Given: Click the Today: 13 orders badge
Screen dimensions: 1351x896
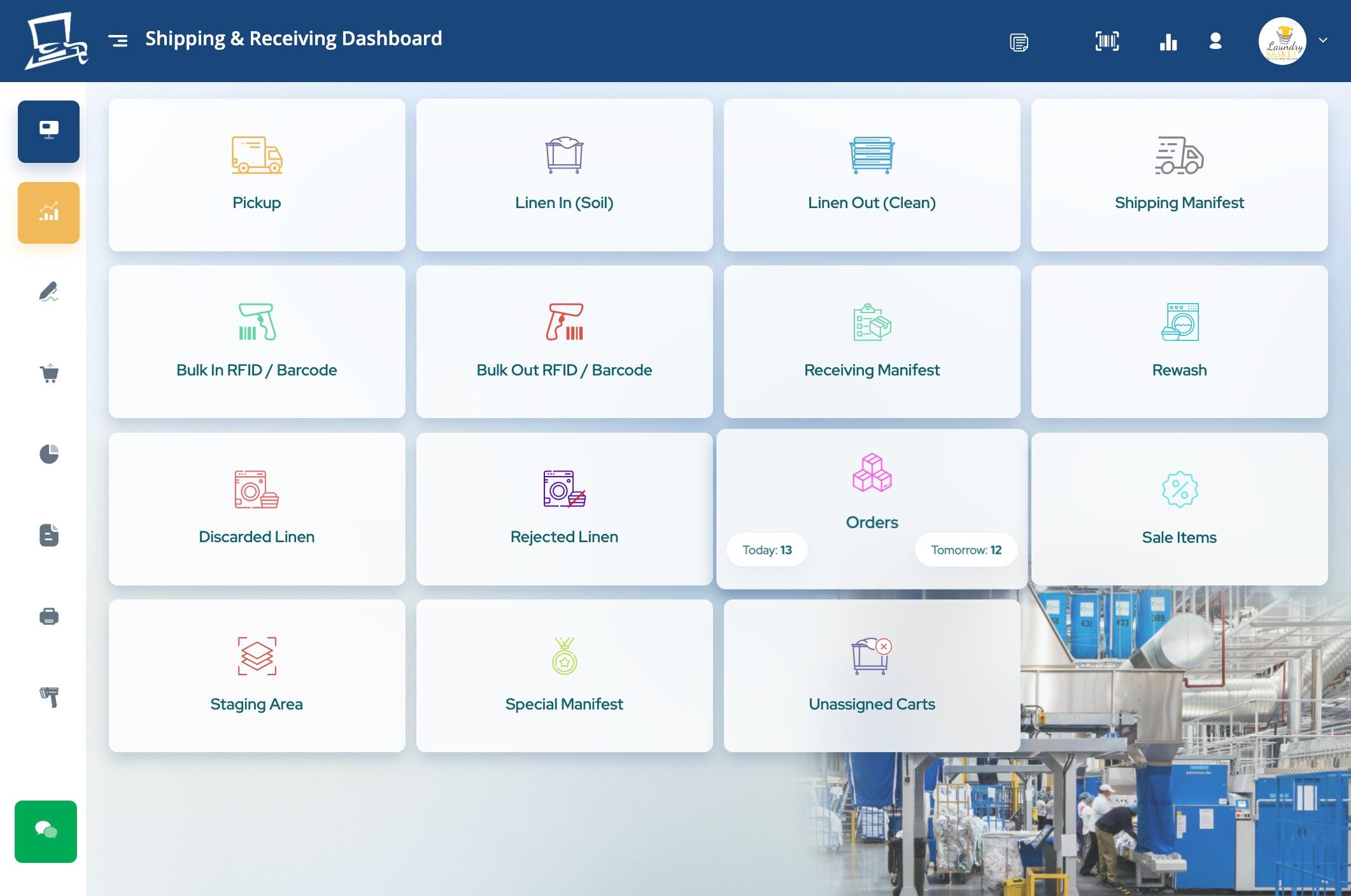Looking at the screenshot, I should click(x=767, y=550).
